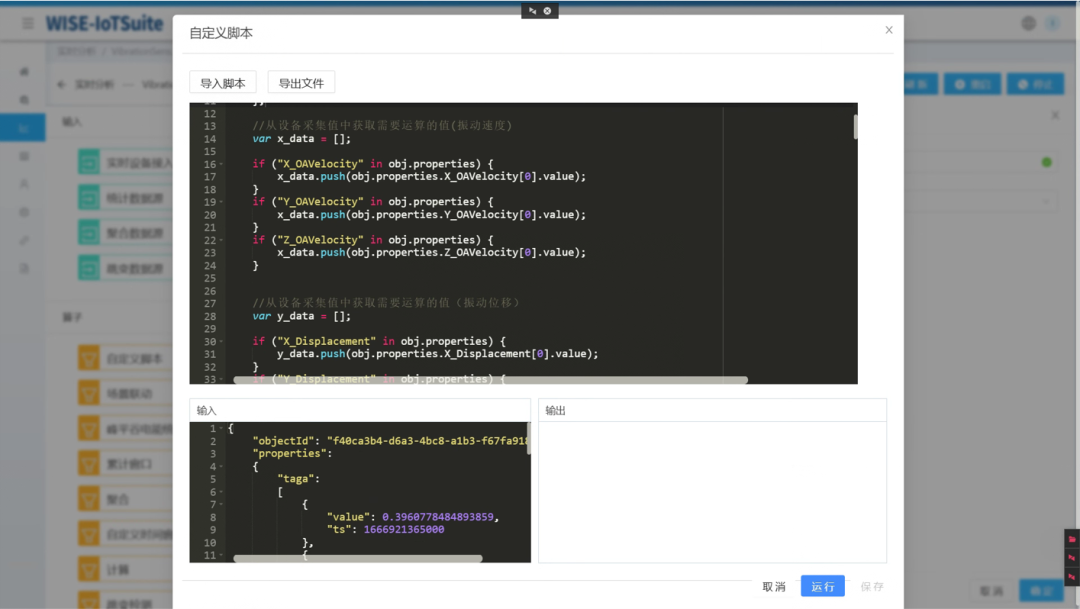
Task: Click the script editor horizontal scrollbar
Action: pos(490,380)
